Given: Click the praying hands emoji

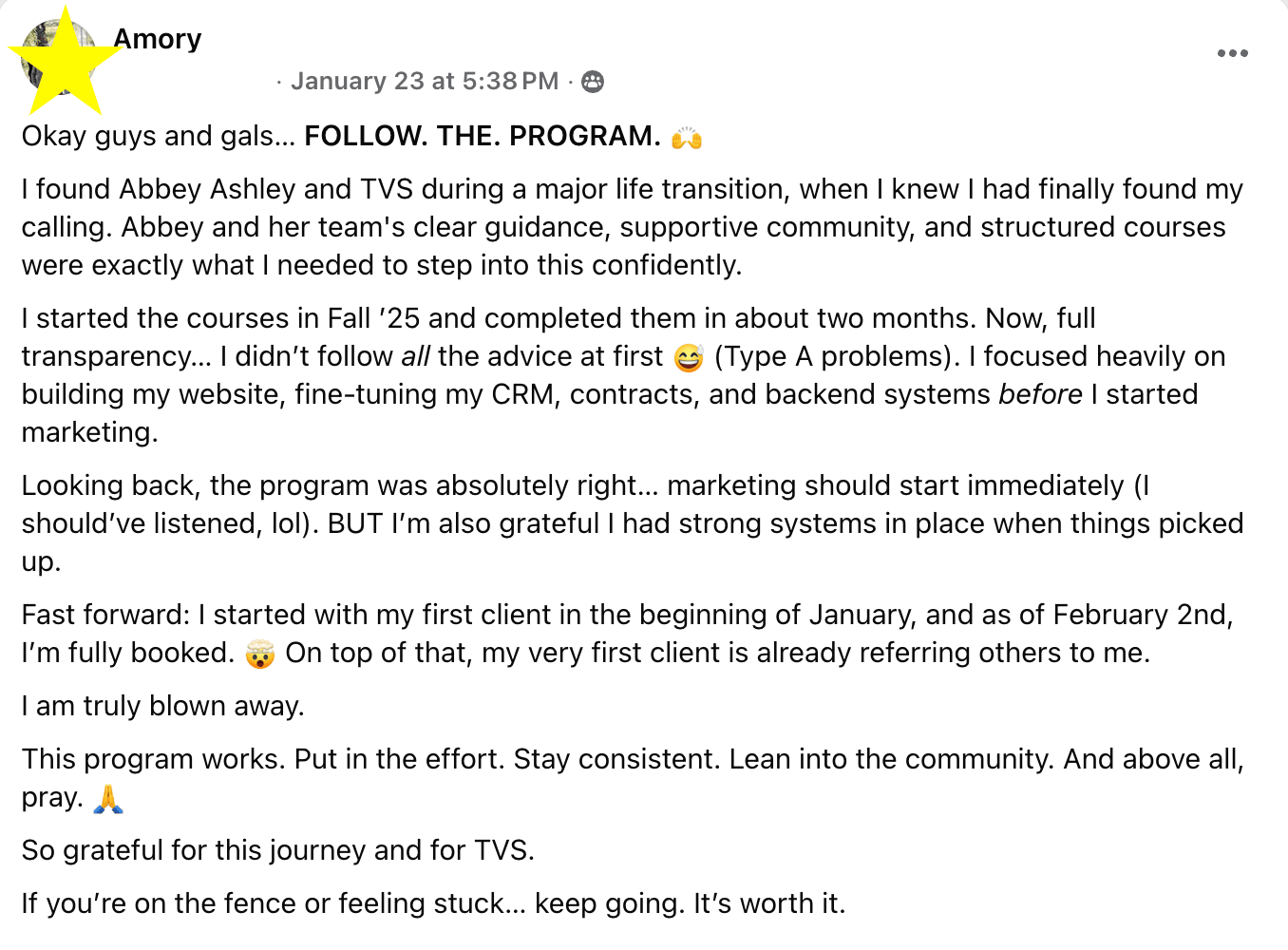Looking at the screenshot, I should point(108,799).
